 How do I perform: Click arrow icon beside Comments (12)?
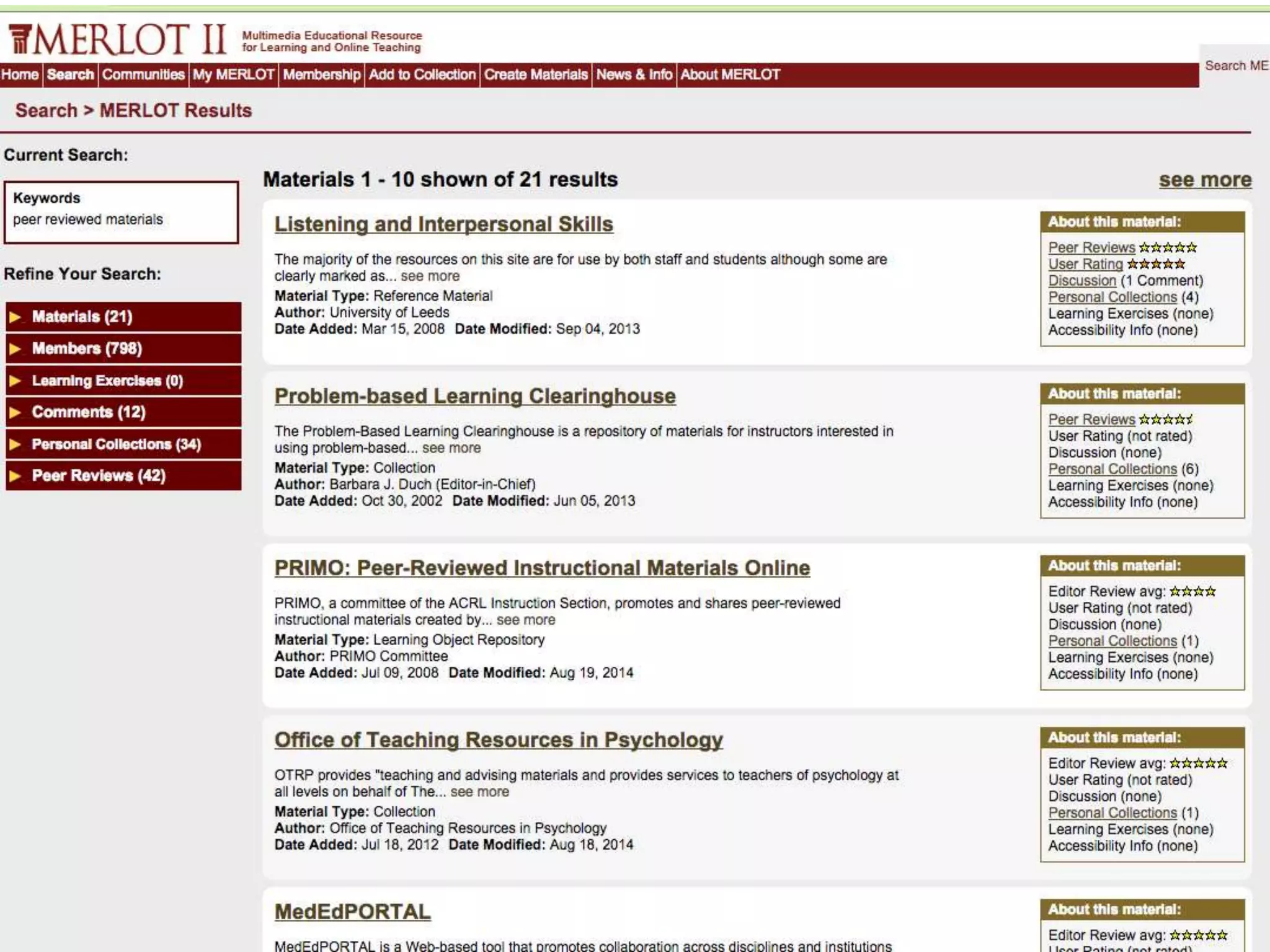[16, 413]
